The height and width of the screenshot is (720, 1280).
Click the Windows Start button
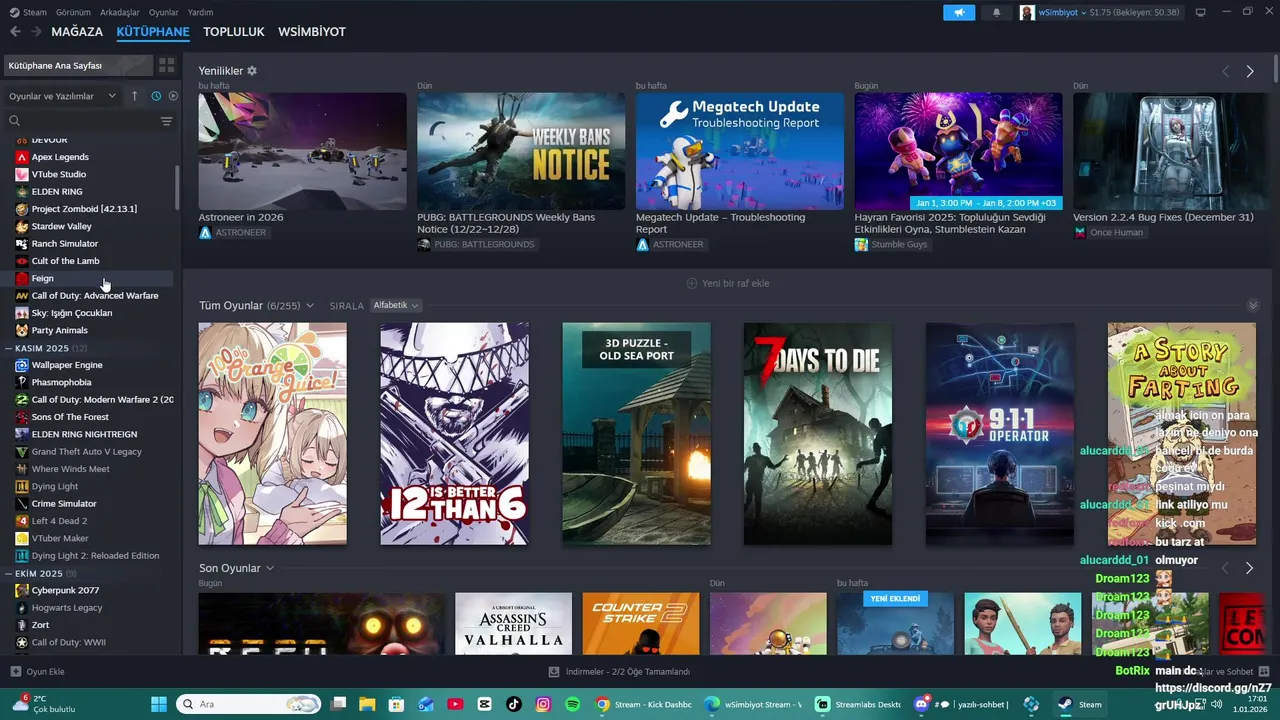coord(158,704)
